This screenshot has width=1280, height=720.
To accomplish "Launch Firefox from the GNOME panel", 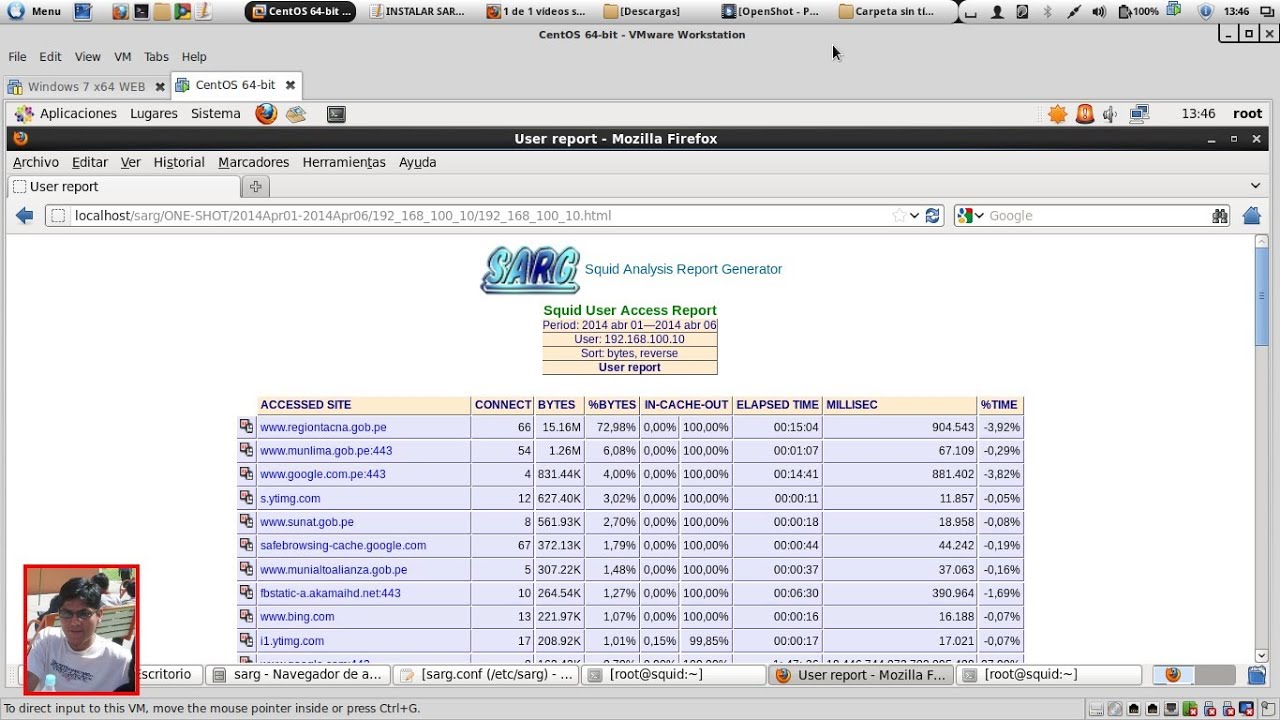I will [265, 113].
